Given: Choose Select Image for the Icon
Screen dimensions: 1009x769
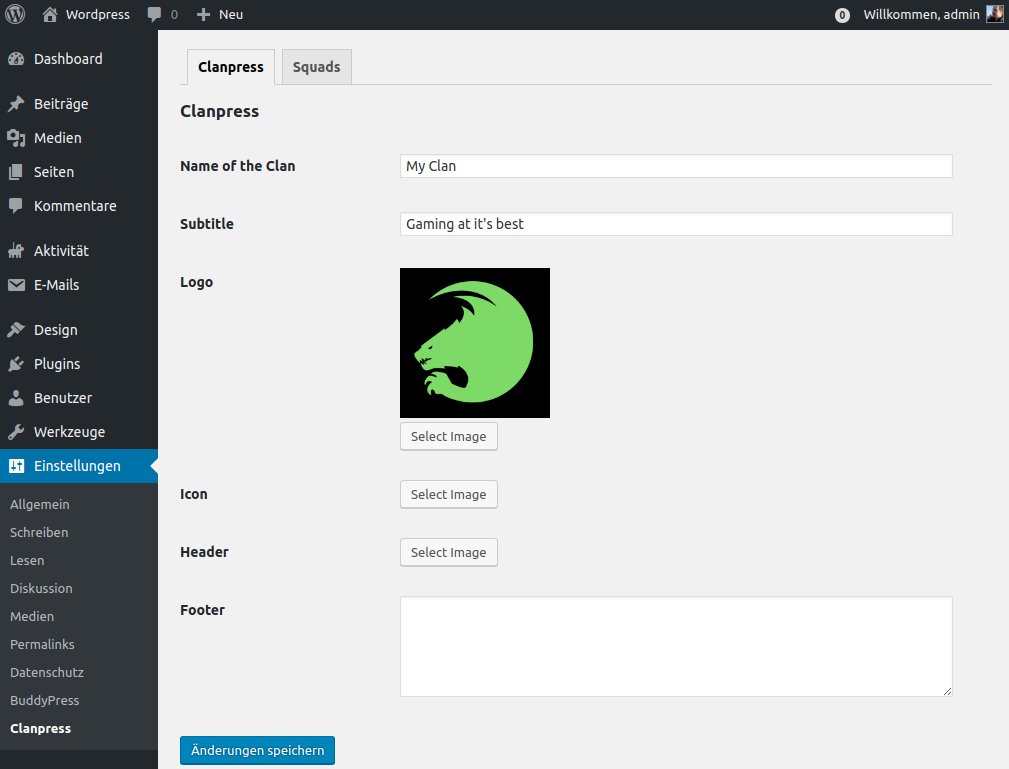Looking at the screenshot, I should tap(448, 494).
